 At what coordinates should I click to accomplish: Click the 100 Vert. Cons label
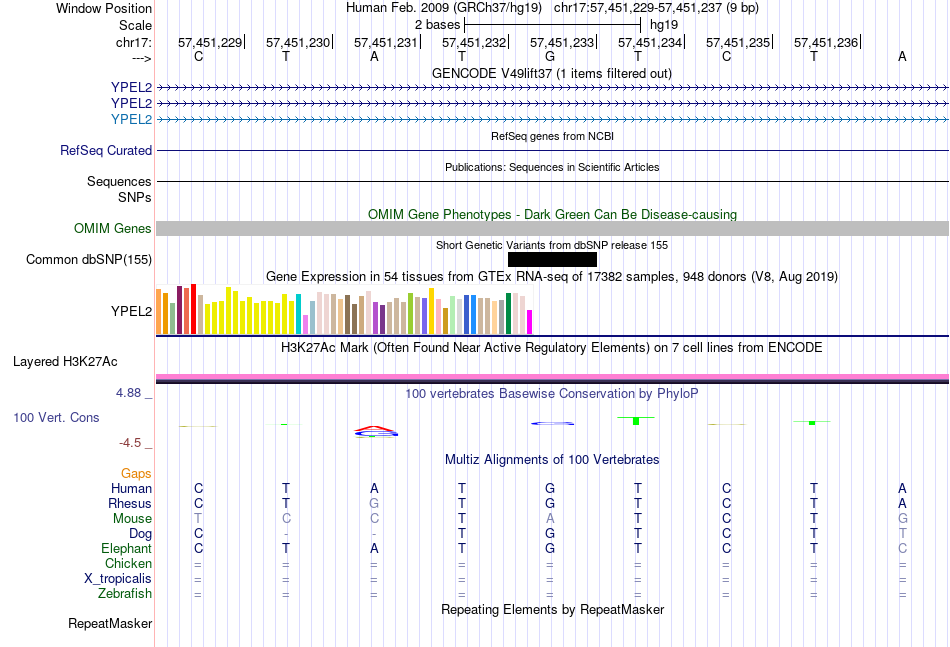click(56, 417)
